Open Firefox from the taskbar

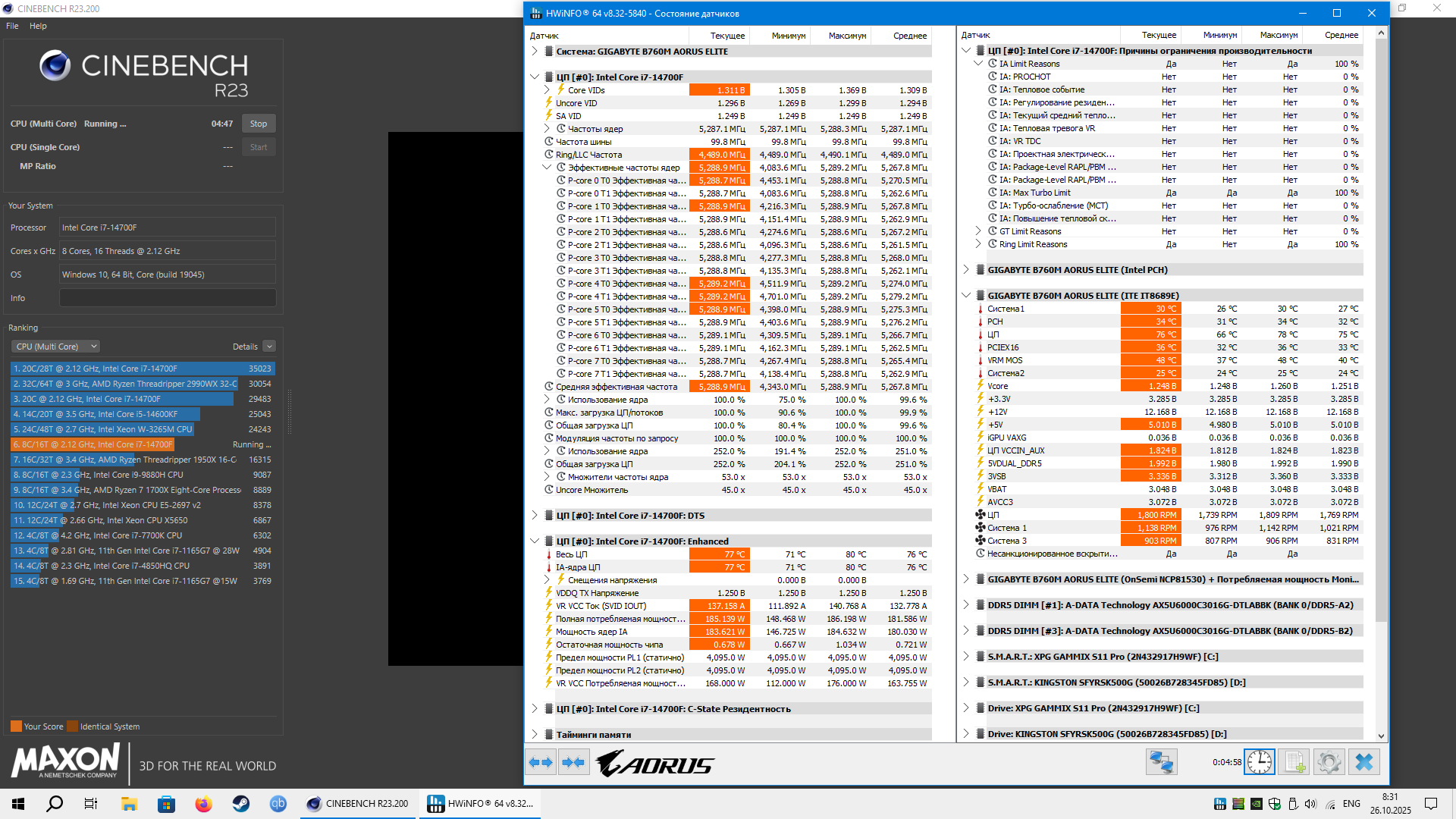point(203,804)
